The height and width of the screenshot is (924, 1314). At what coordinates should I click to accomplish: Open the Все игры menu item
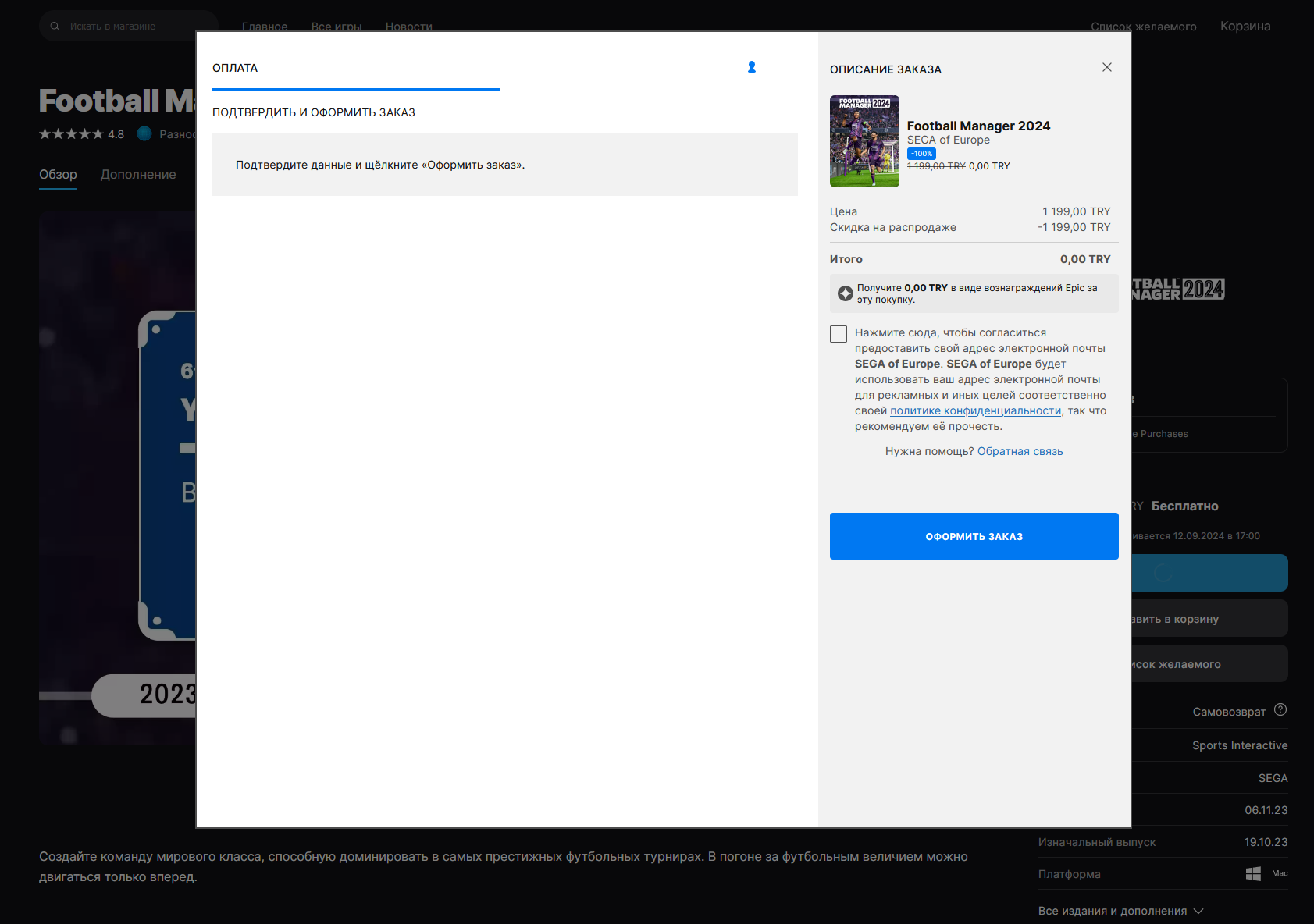click(x=337, y=27)
